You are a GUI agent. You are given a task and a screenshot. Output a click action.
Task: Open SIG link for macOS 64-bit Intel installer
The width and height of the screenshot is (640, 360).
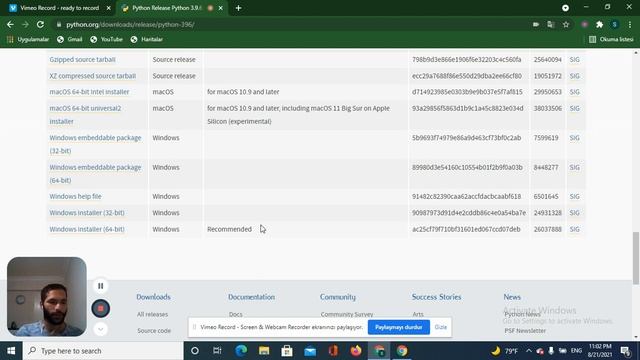click(x=574, y=92)
